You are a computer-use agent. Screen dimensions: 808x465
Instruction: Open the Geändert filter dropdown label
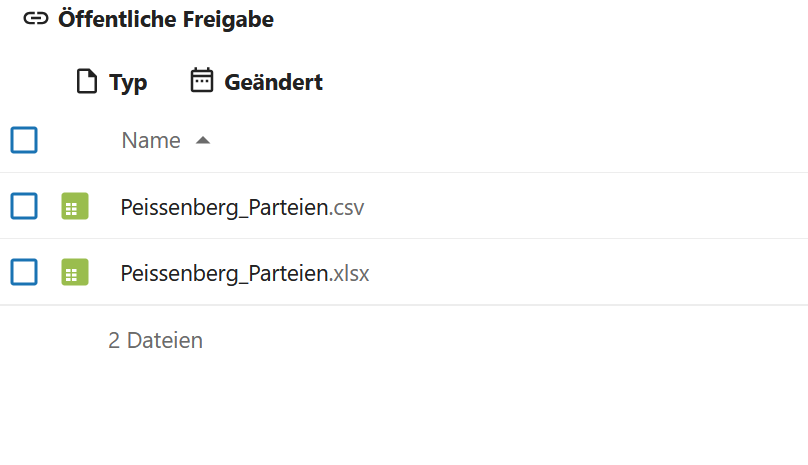click(273, 82)
